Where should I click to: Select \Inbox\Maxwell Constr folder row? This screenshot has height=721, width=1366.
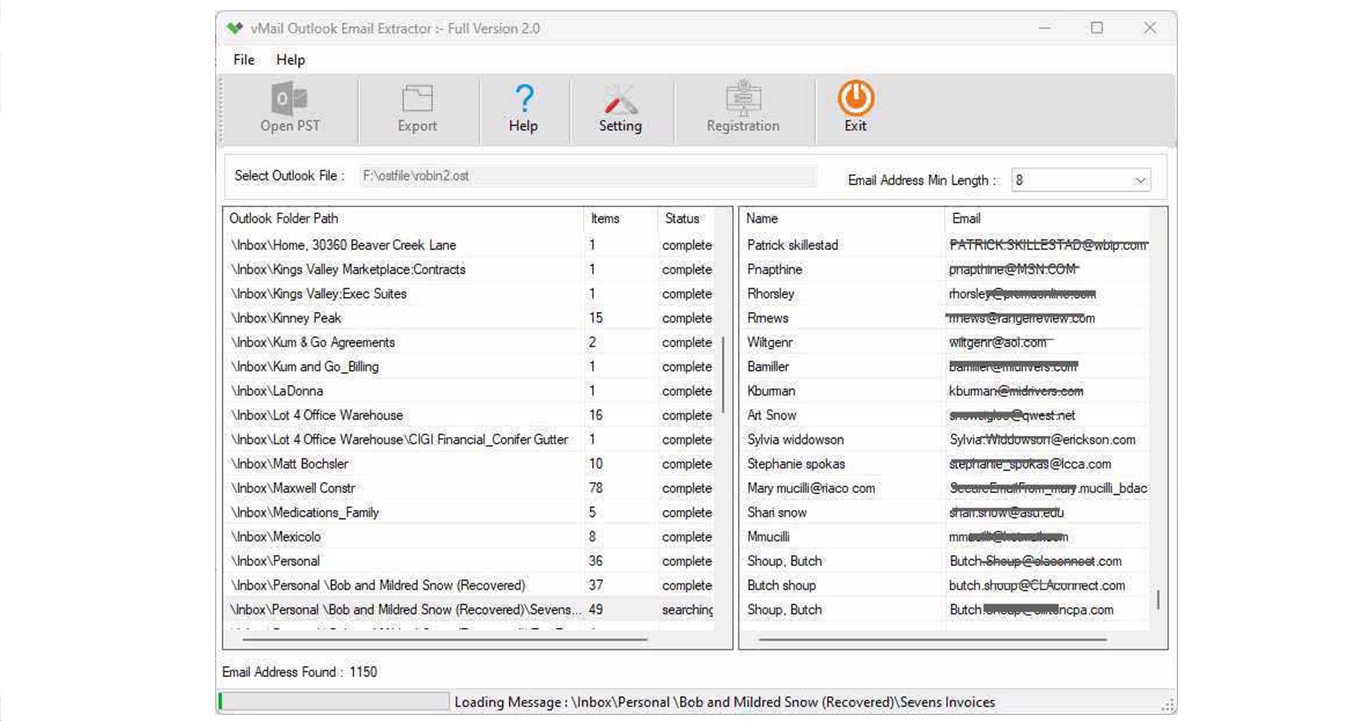point(468,488)
